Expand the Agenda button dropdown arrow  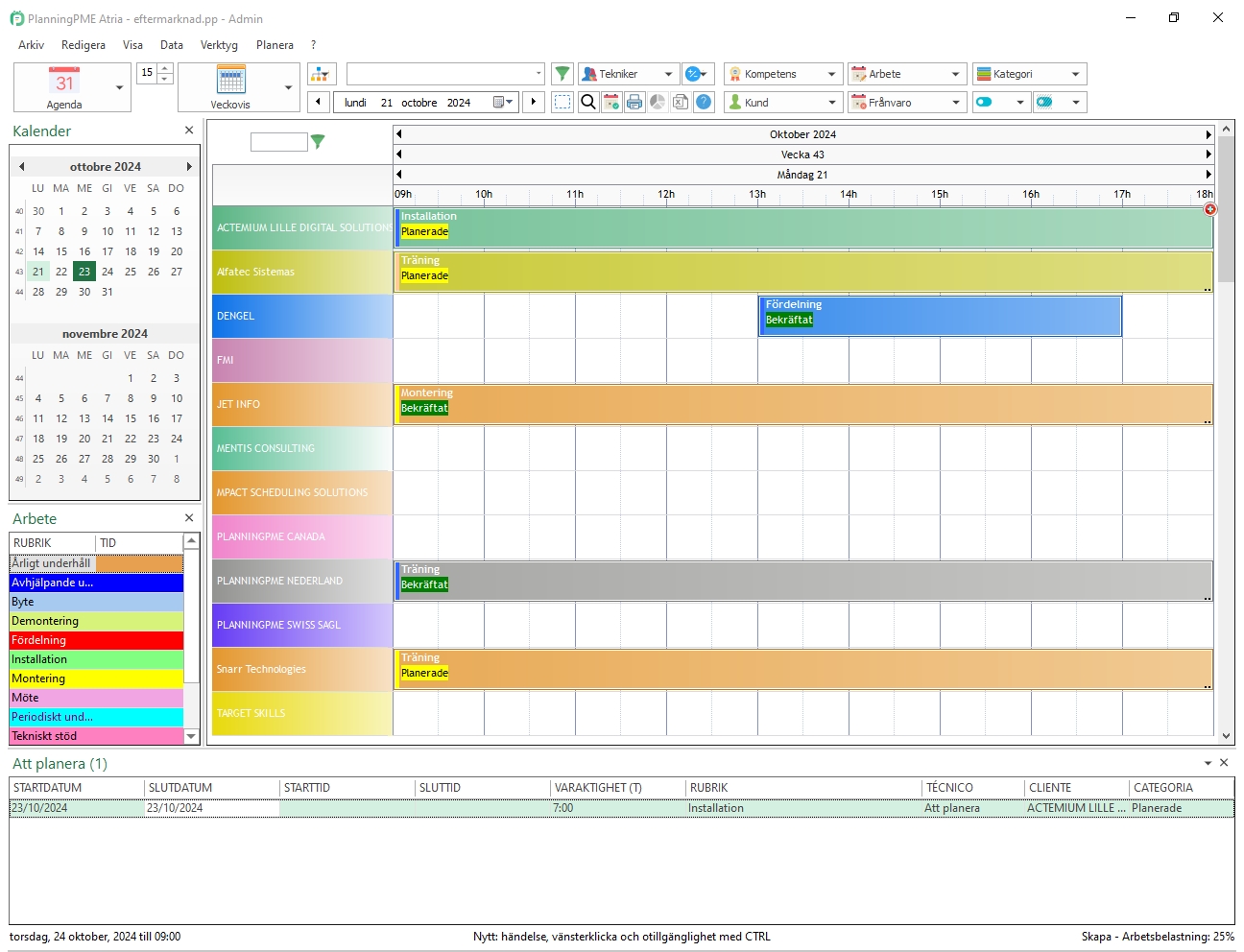pyautogui.click(x=119, y=87)
